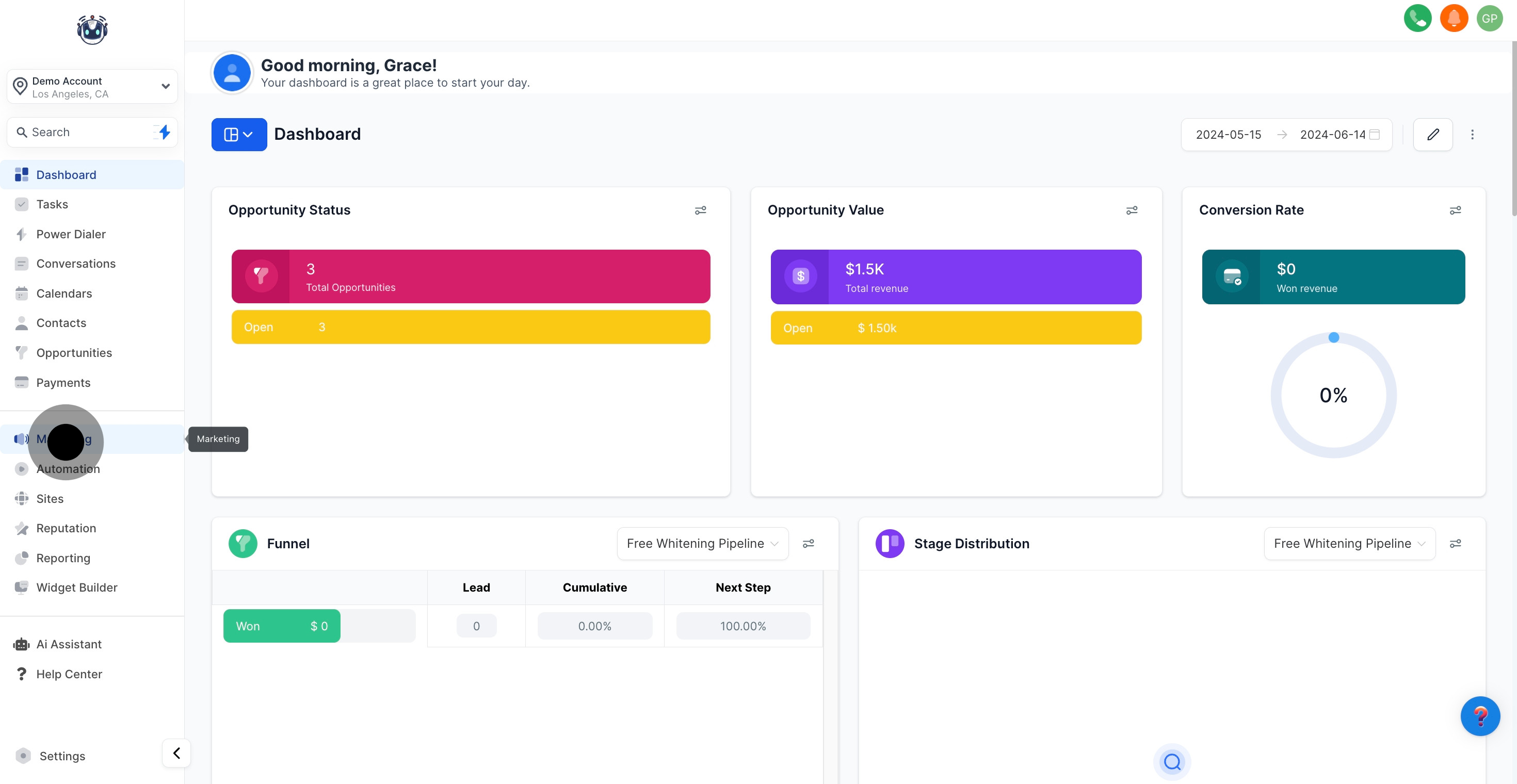Open Stage Distribution pipeline dropdown
The image size is (1517, 784).
coord(1349,543)
